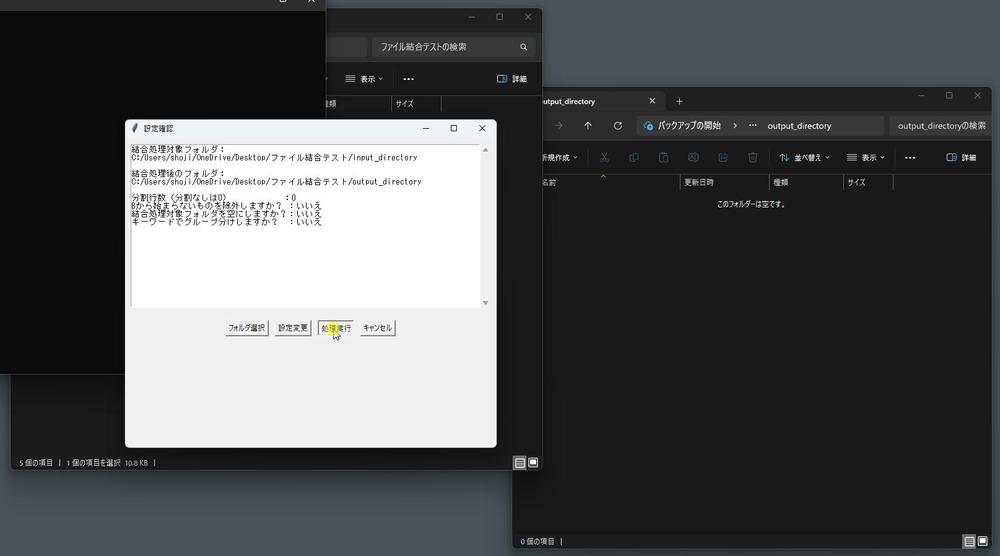Open the three-dot more menu in the output_directory window
This screenshot has width=1000, height=556.
coord(910,157)
